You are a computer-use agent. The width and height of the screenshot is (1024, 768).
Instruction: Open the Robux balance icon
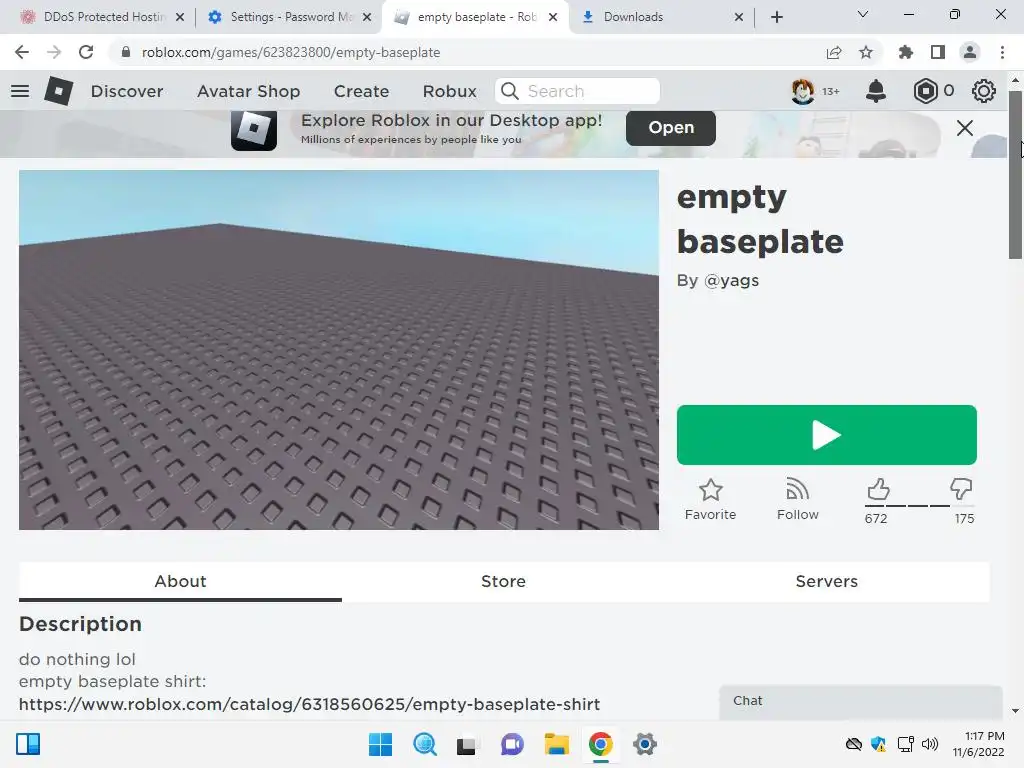pos(925,91)
